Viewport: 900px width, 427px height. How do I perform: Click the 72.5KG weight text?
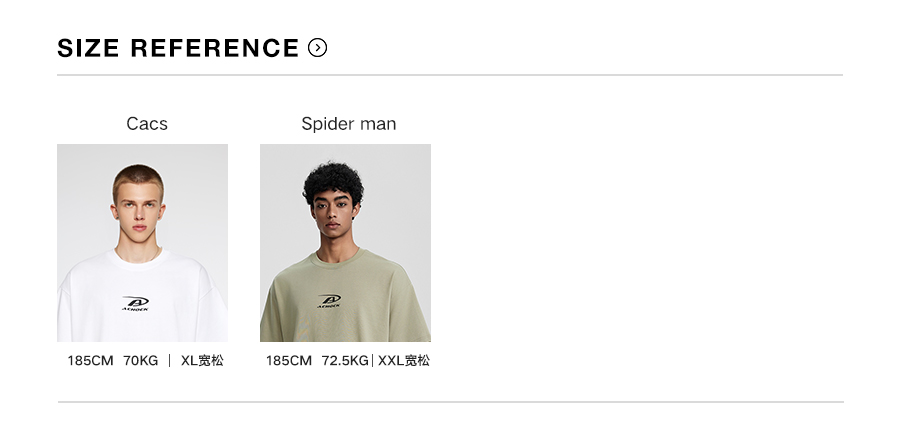pos(345,360)
